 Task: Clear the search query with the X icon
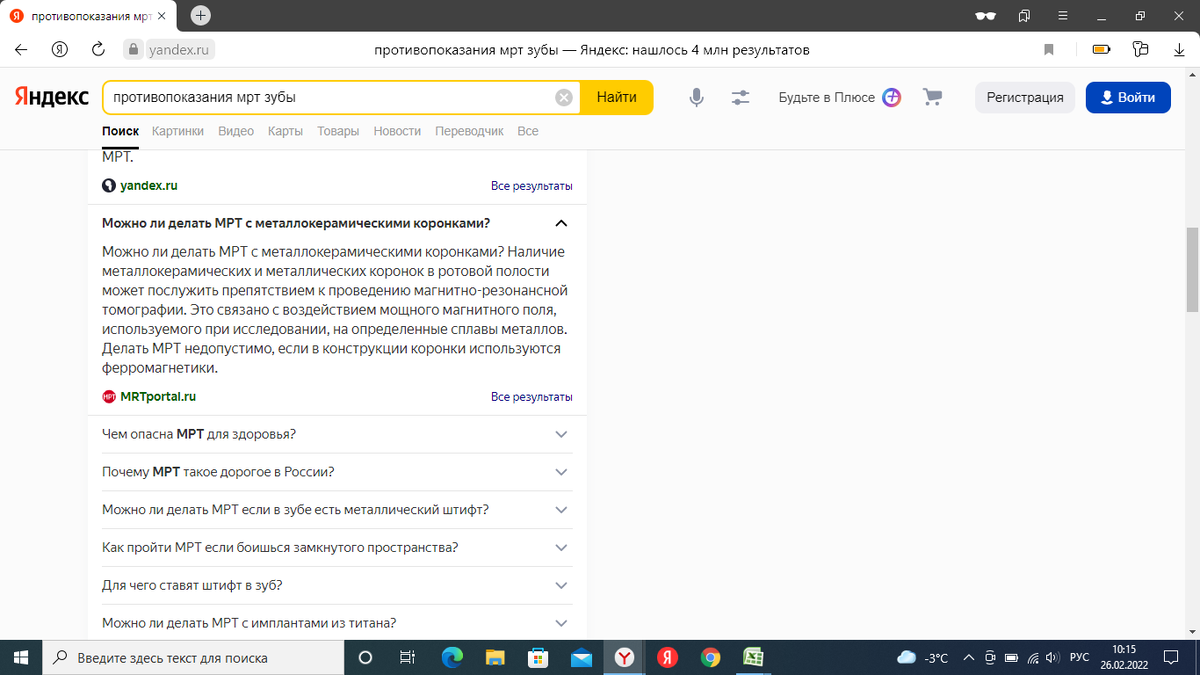[x=564, y=97]
